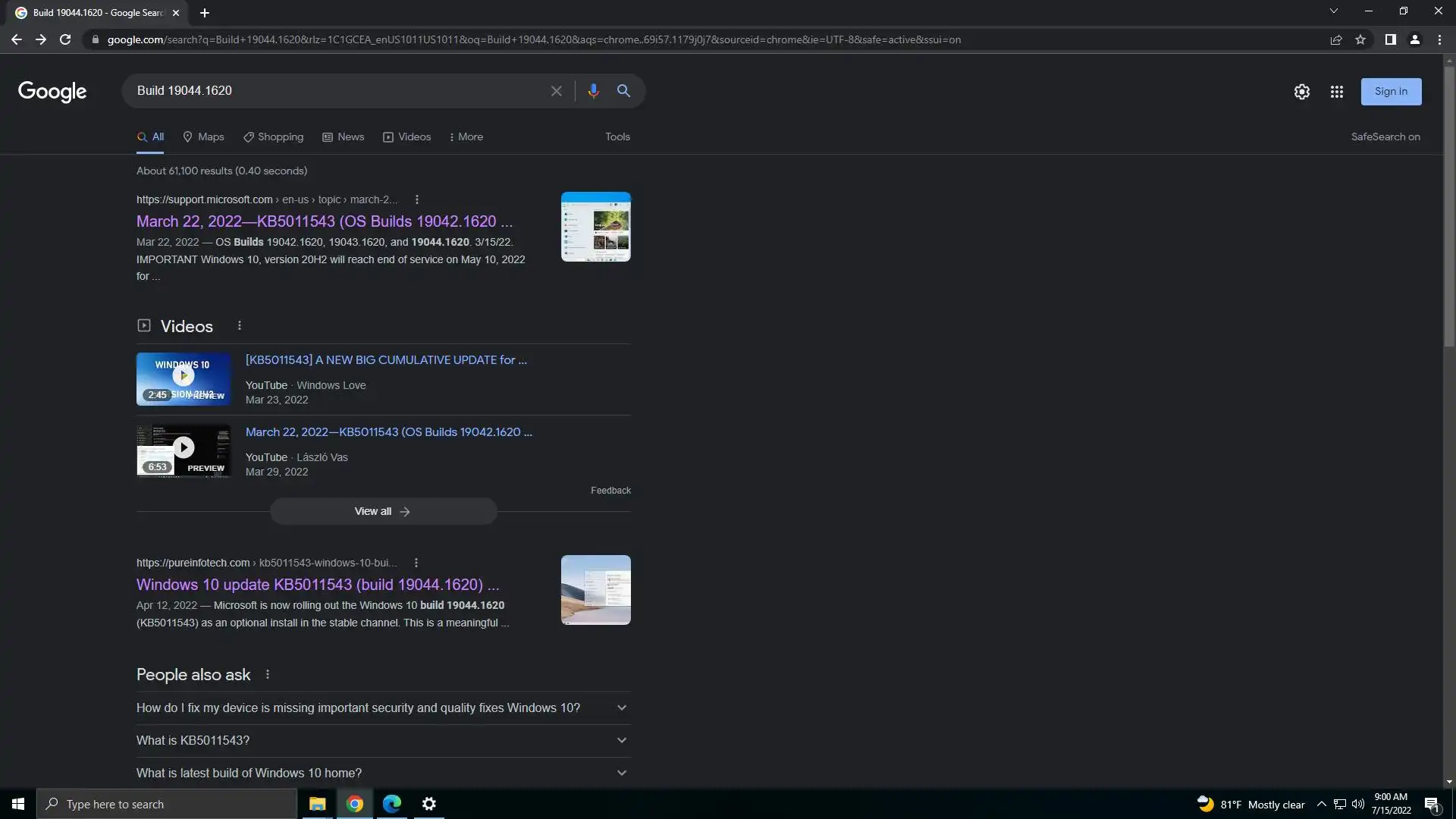Open Microsoft Edge from the taskbar
1456x819 pixels.
[391, 804]
